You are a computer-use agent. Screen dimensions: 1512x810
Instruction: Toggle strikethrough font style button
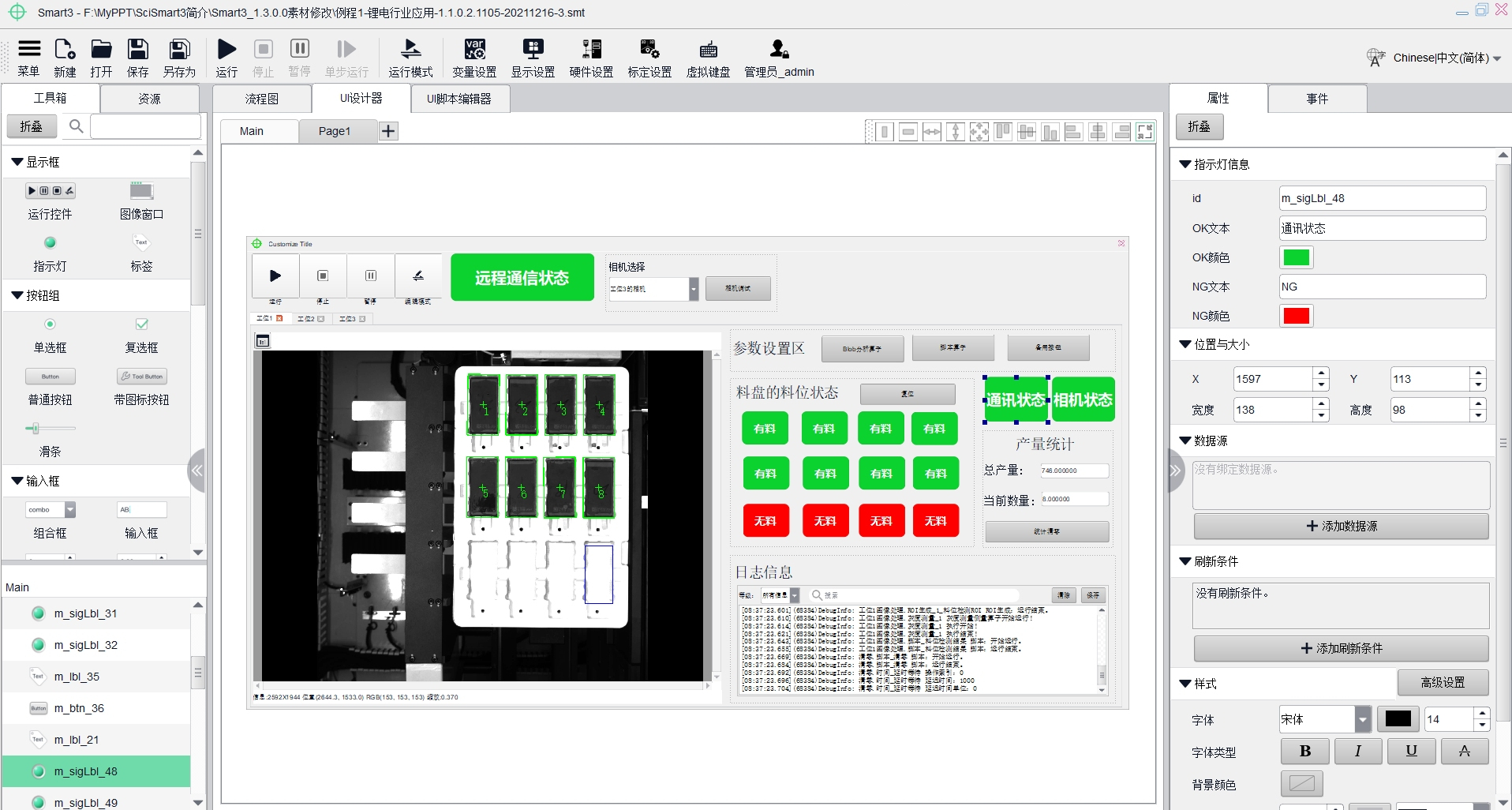point(1465,751)
